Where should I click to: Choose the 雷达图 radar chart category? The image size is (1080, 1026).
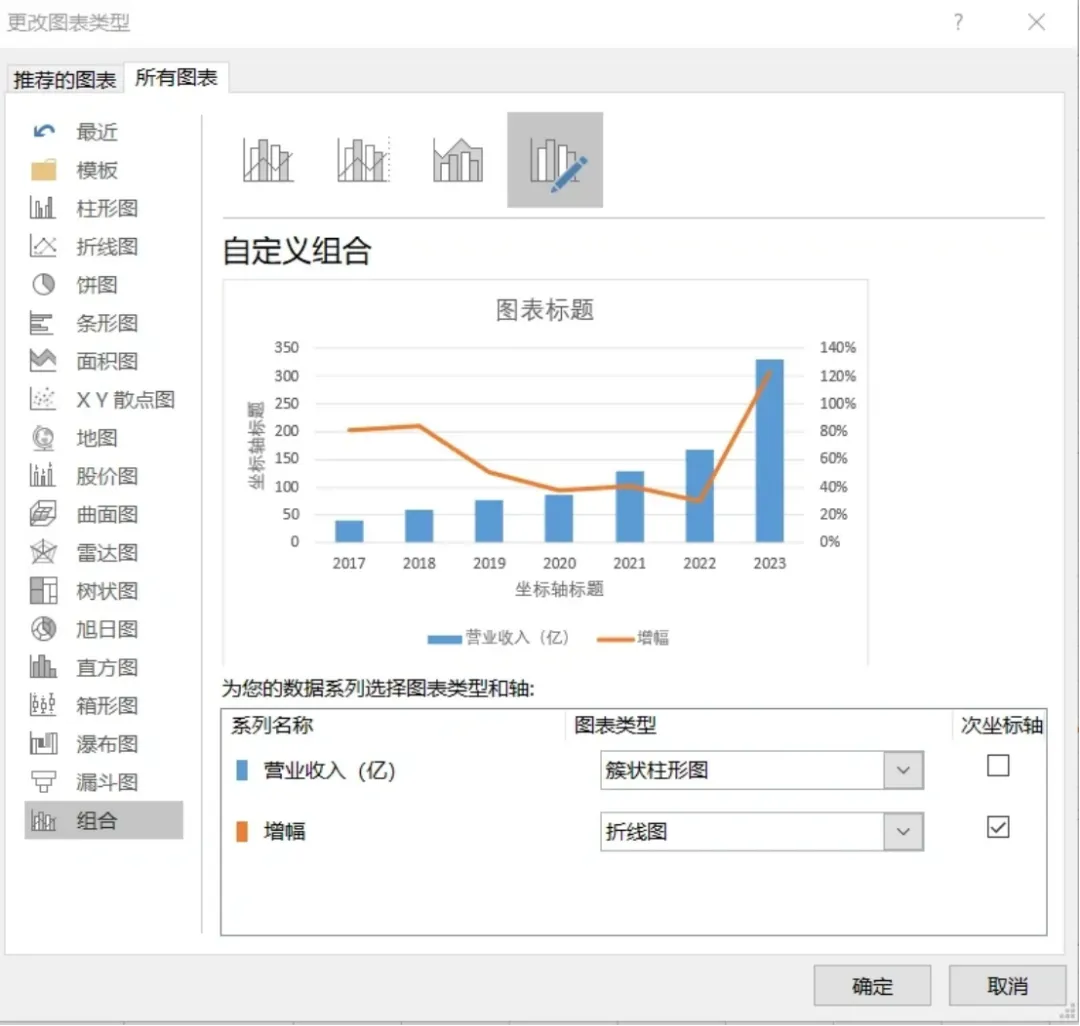(103, 552)
